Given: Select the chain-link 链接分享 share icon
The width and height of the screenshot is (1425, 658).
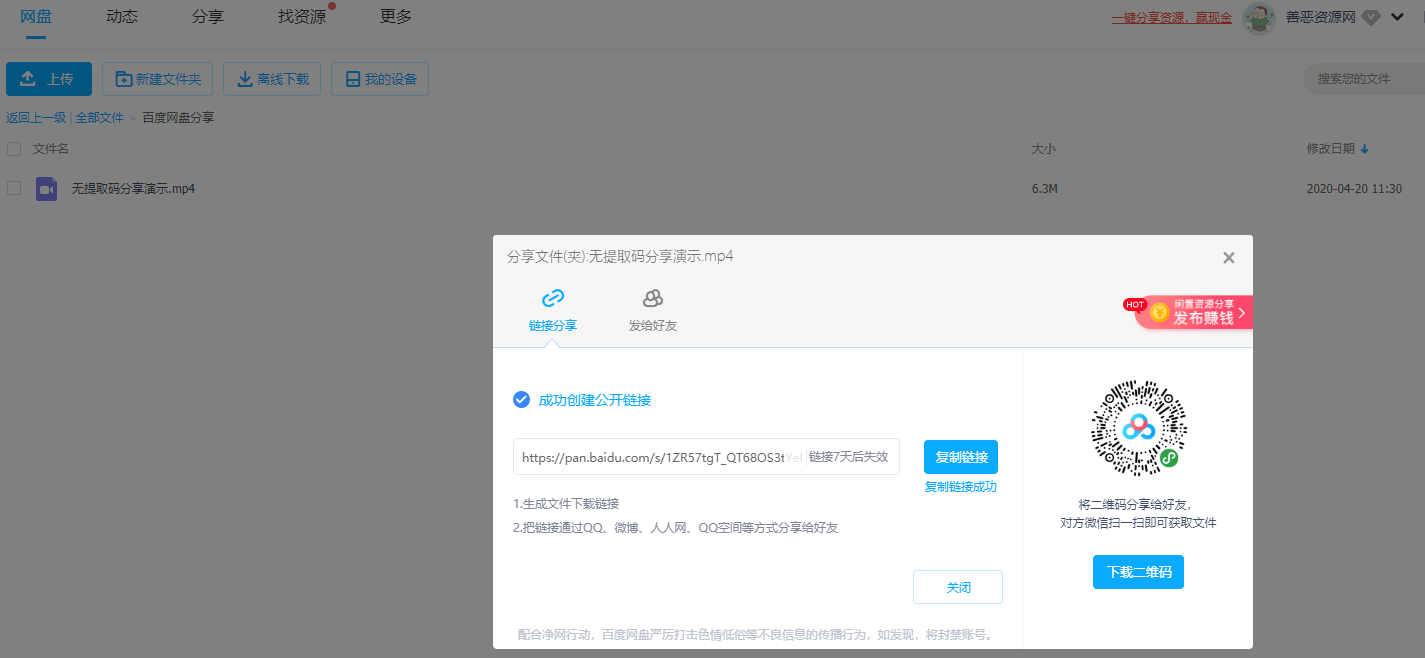Looking at the screenshot, I should [552, 298].
